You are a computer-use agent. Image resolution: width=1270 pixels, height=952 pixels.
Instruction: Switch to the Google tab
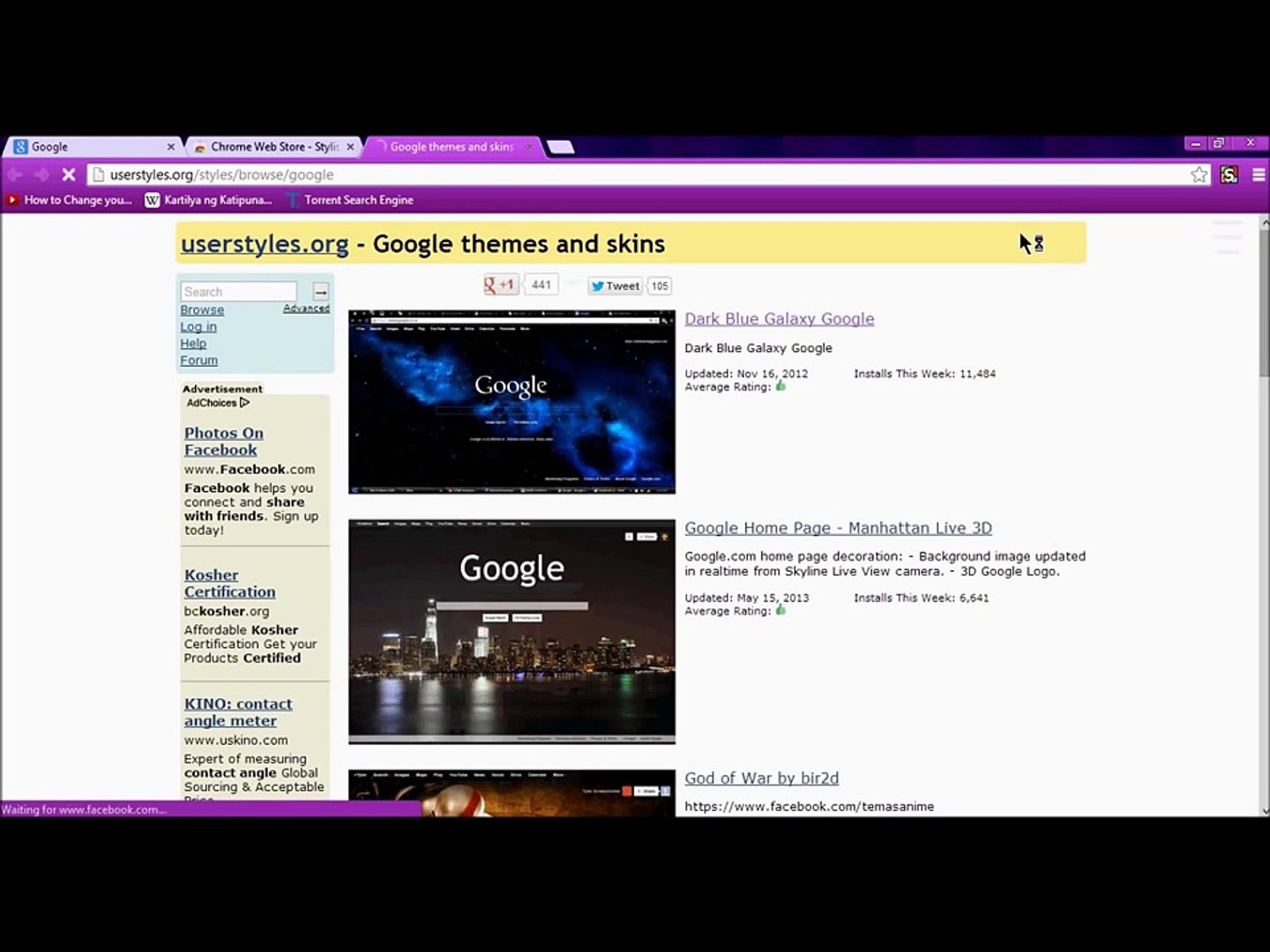(x=93, y=146)
